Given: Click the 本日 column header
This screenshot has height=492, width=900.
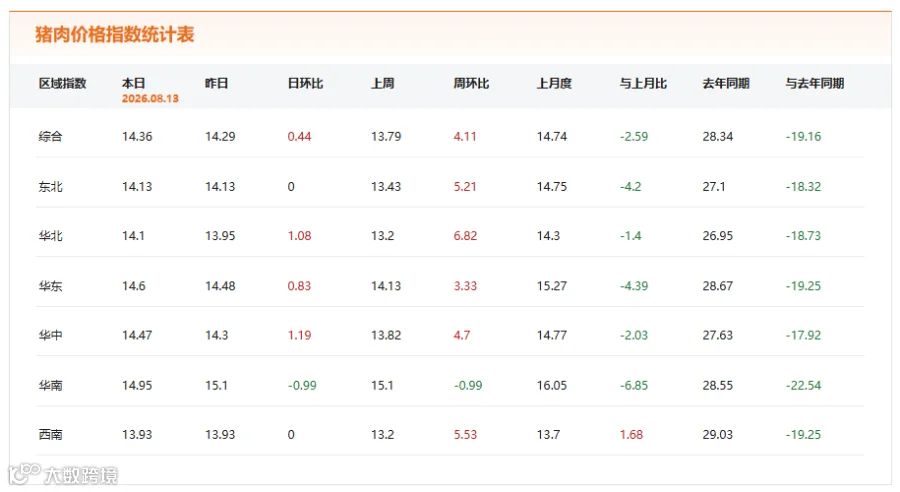Looking at the screenshot, I should tap(134, 83).
